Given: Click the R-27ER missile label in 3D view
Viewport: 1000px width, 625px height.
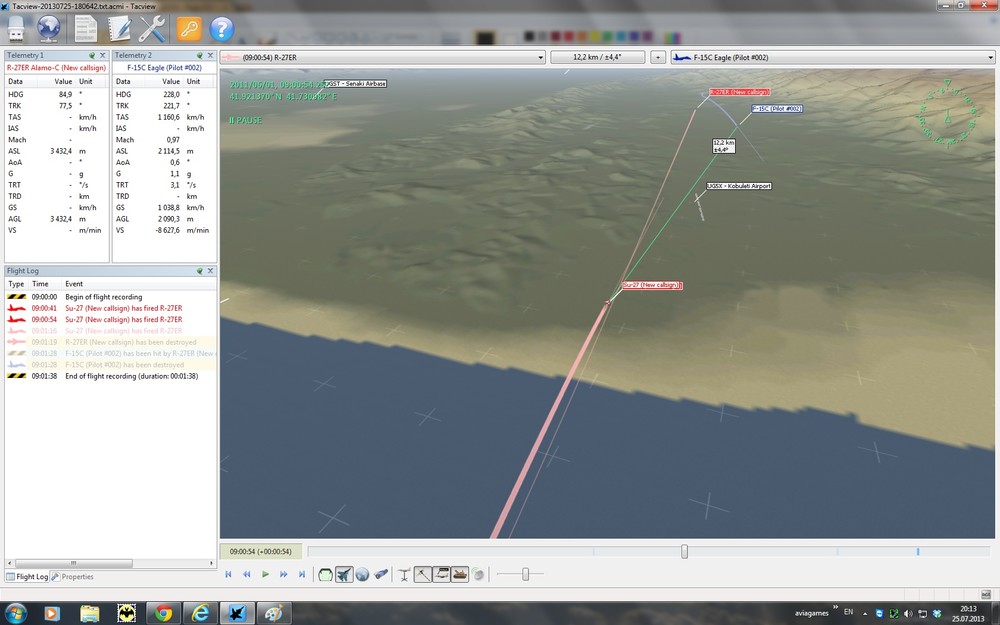Looking at the screenshot, I should 739,92.
